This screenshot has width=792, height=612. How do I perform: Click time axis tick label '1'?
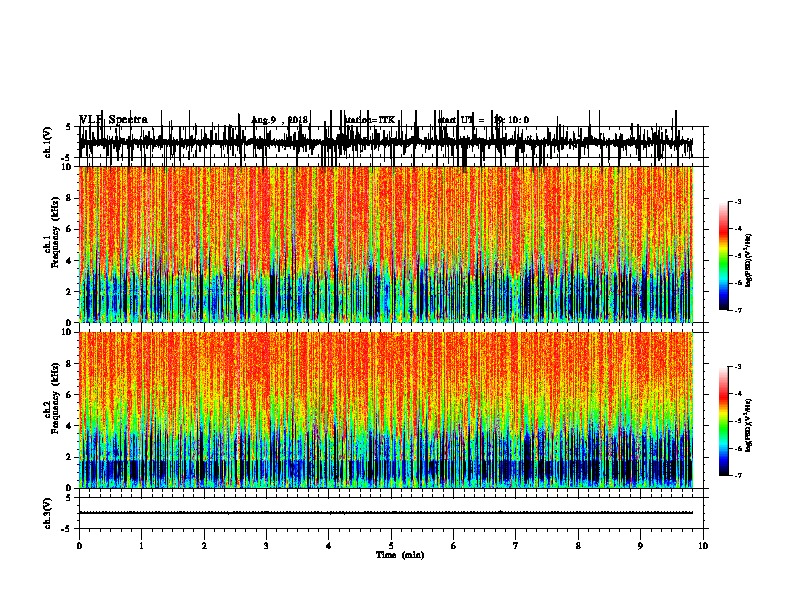(x=141, y=545)
